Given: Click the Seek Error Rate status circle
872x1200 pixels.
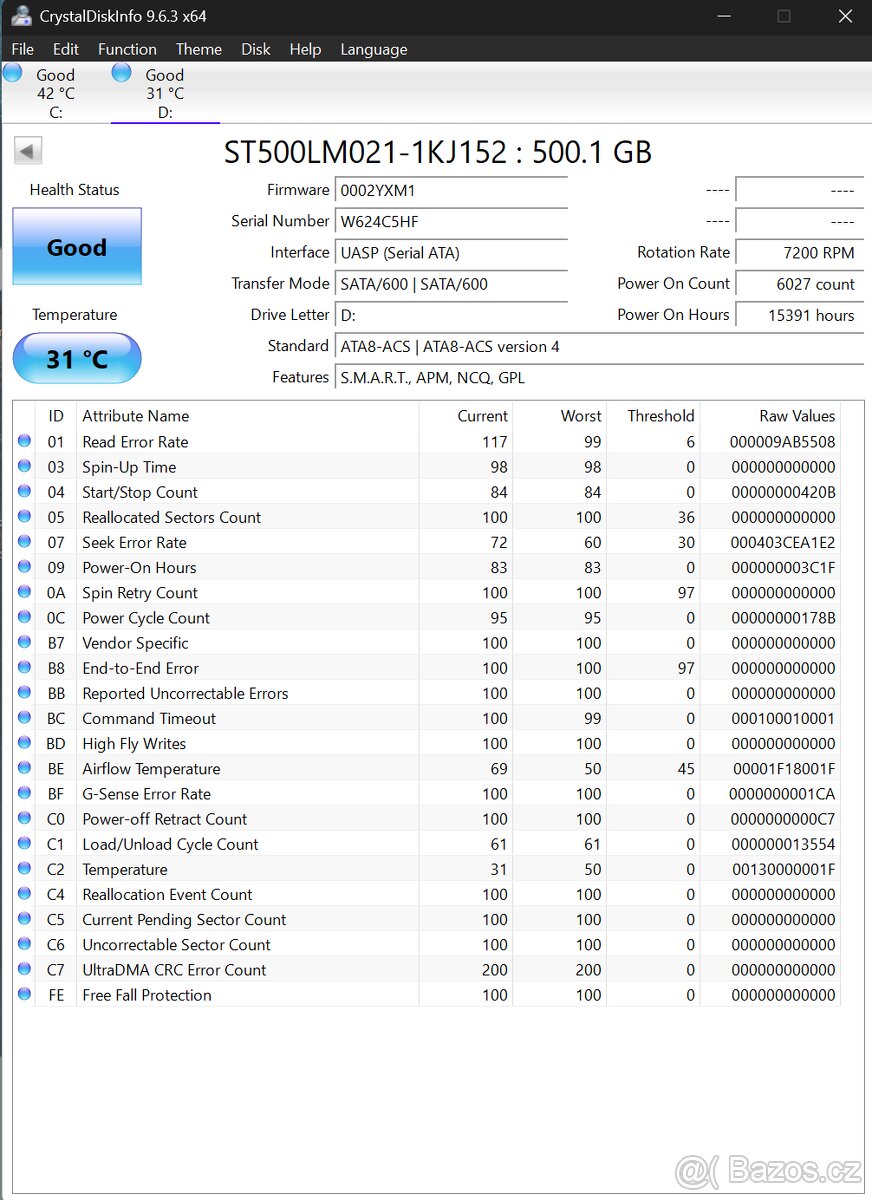Looking at the screenshot, I should [x=24, y=541].
